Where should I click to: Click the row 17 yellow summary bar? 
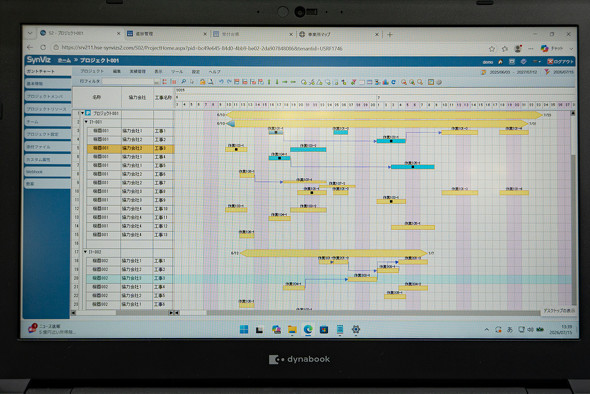tap(333, 253)
